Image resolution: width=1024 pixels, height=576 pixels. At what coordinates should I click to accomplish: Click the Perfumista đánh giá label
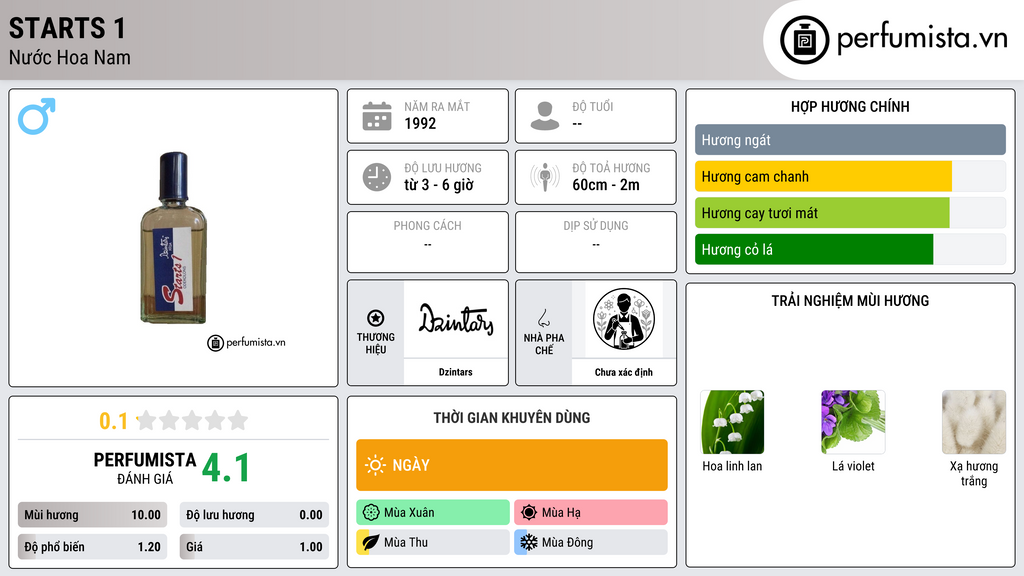pos(145,468)
